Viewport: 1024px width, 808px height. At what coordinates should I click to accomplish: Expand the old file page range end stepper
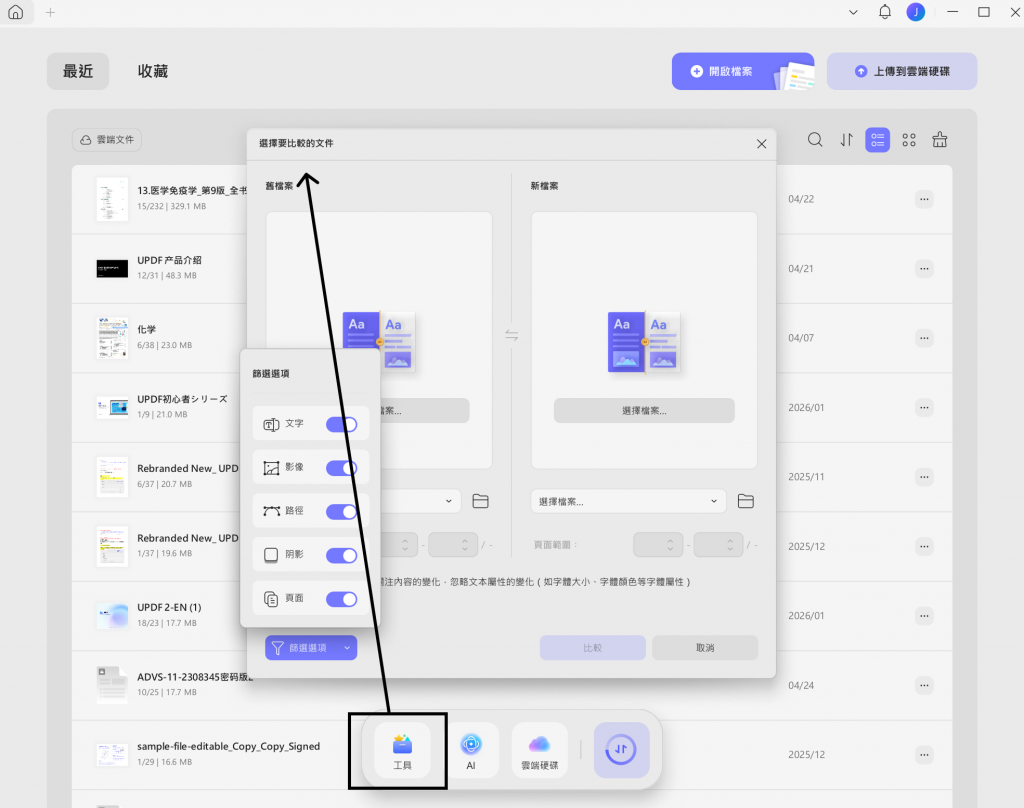[464, 545]
